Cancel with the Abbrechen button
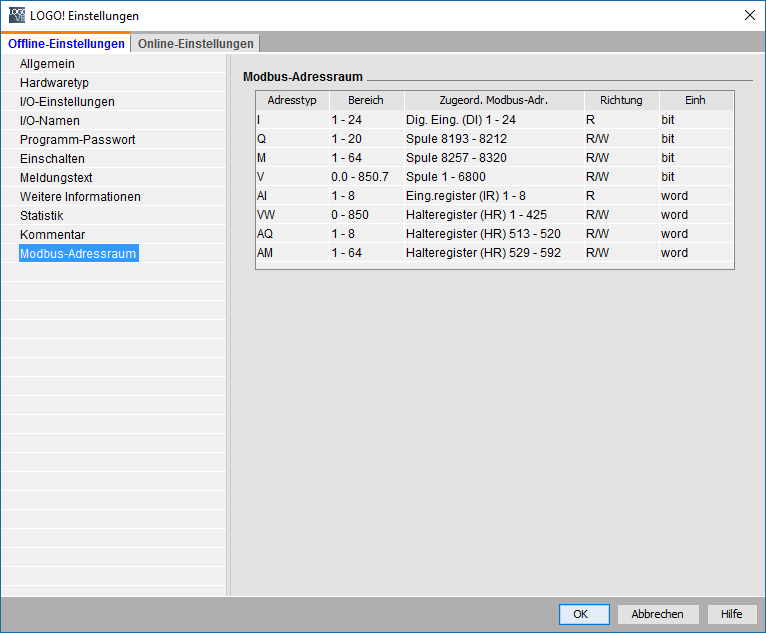 point(658,614)
